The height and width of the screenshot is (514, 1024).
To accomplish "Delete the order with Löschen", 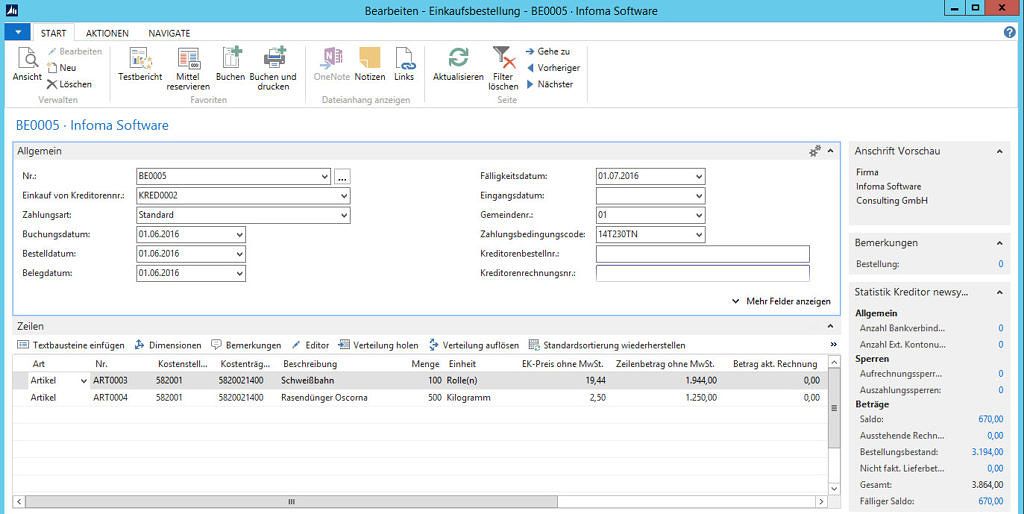I will pyautogui.click(x=69, y=84).
